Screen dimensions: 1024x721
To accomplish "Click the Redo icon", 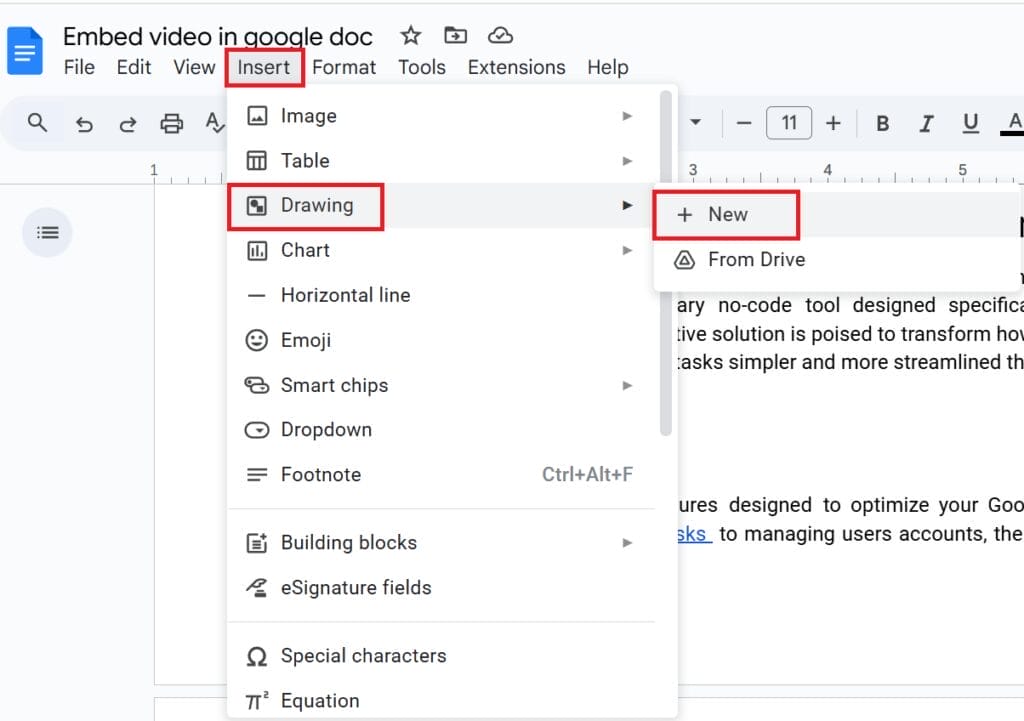I will click(x=128, y=122).
